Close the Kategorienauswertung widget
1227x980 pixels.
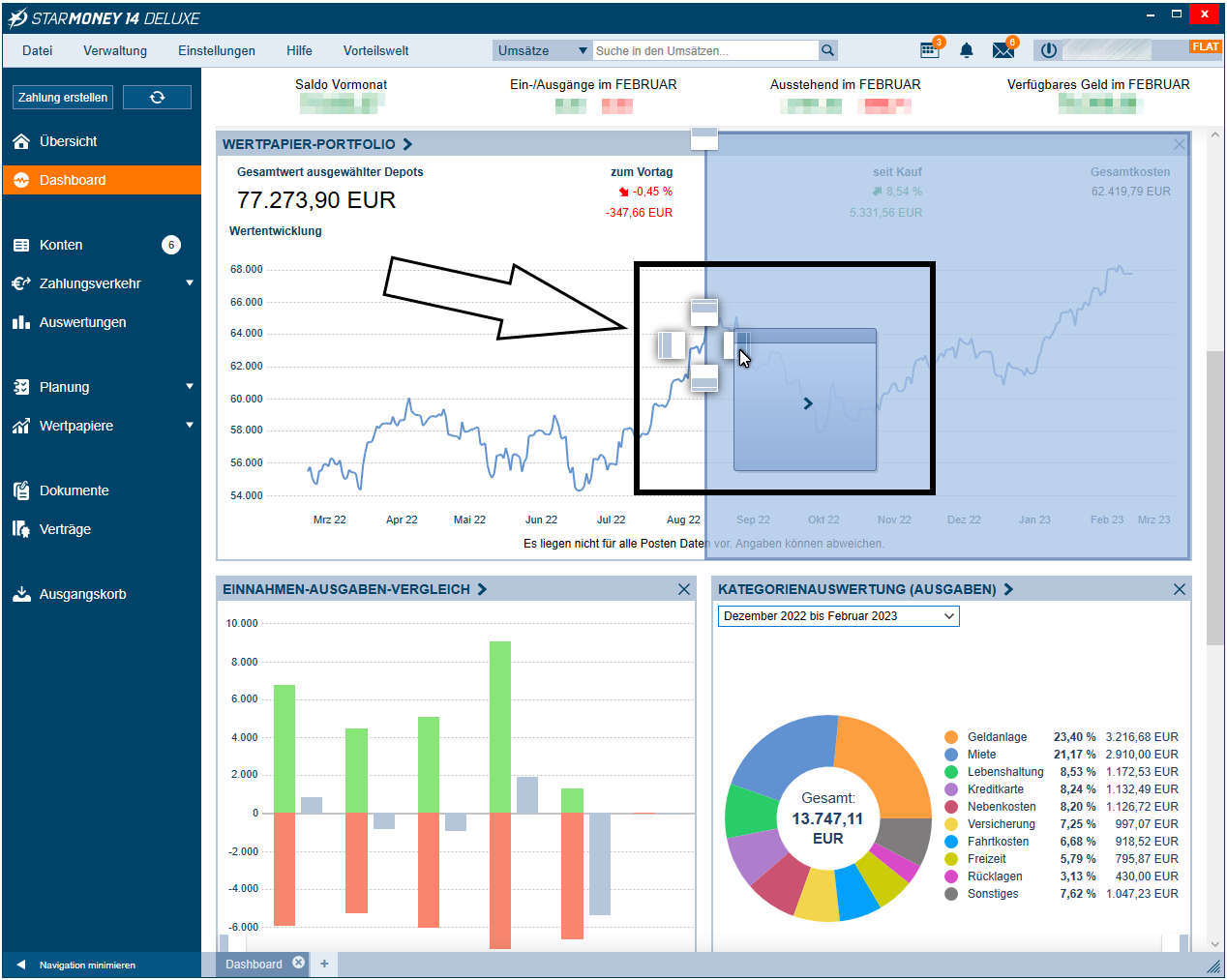(1179, 589)
